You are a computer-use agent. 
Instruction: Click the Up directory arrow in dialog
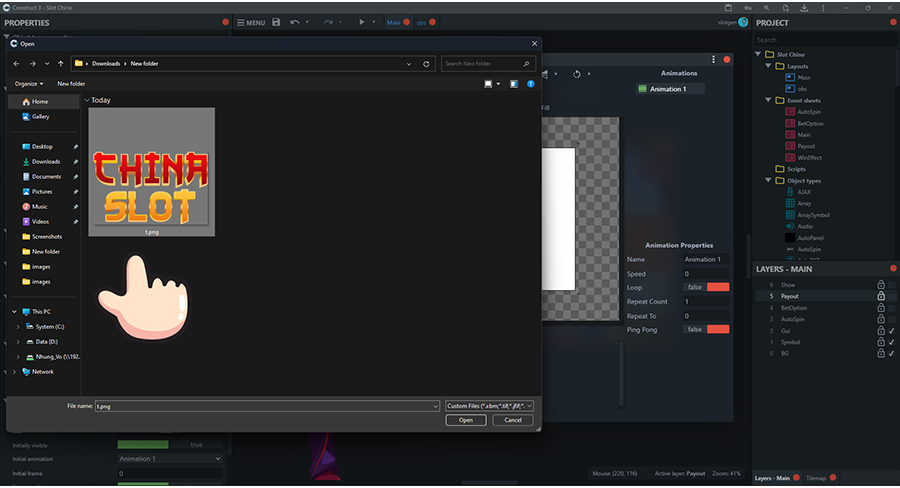[x=61, y=63]
